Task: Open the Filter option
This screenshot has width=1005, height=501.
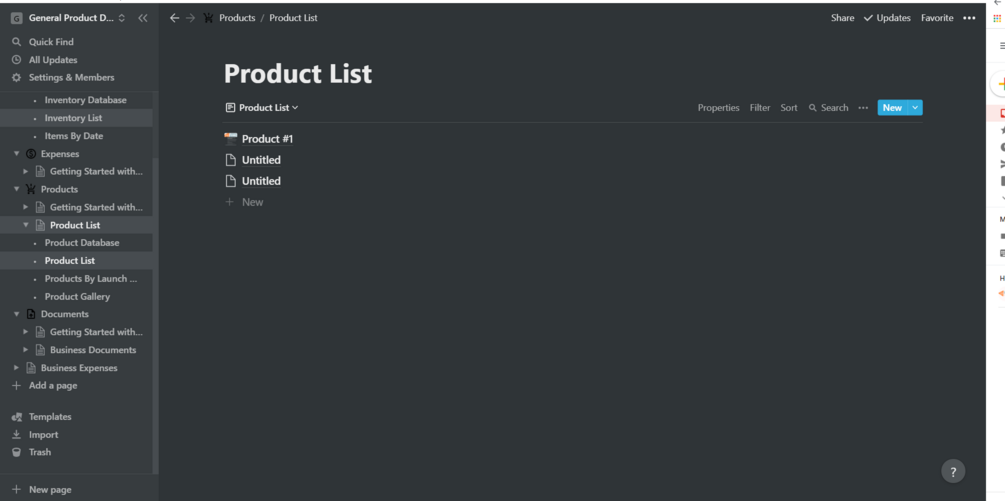Action: 760,108
